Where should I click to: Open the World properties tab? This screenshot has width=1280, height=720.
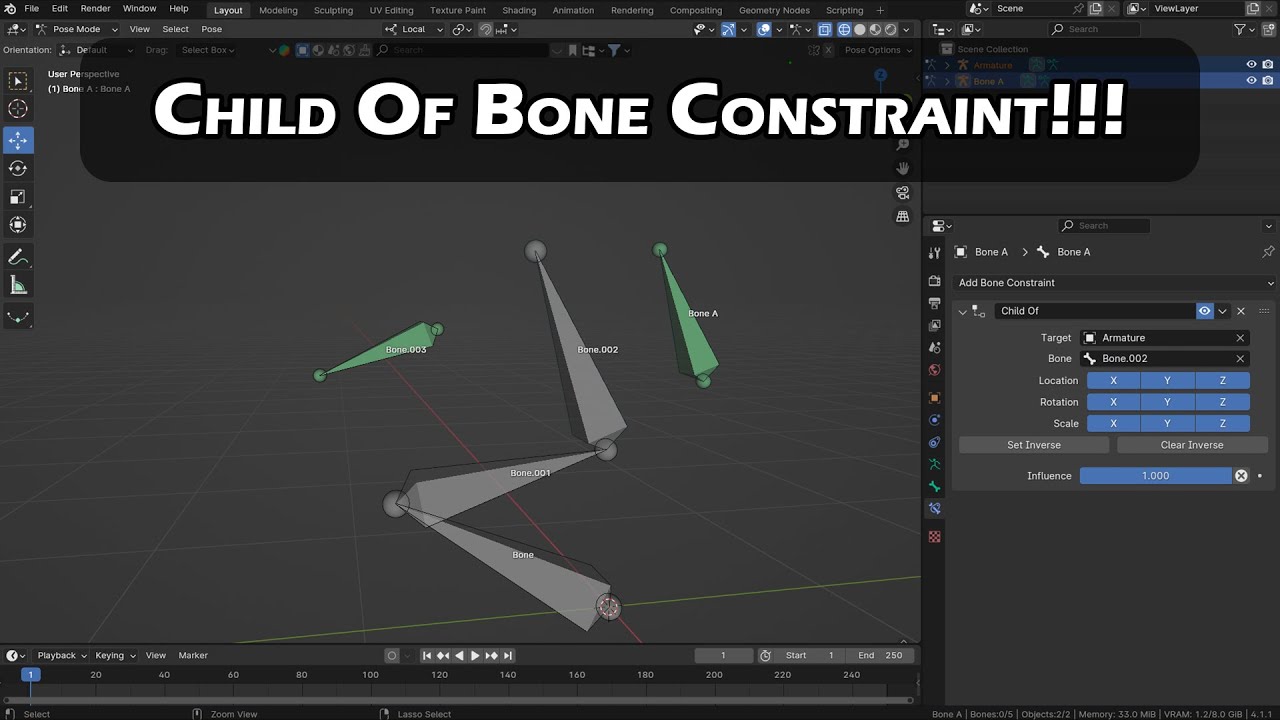click(934, 370)
